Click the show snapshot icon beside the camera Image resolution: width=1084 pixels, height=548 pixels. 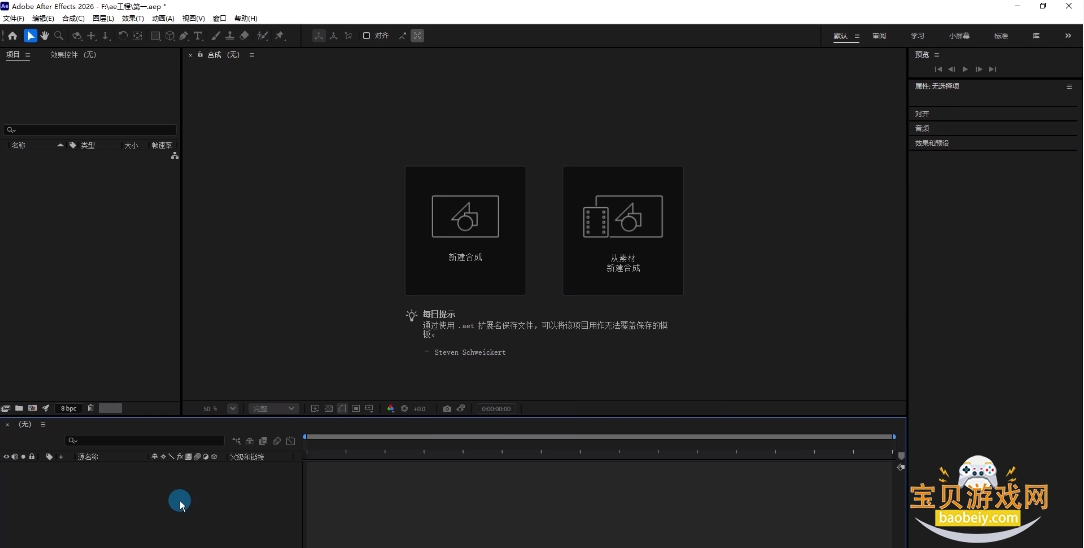[461, 408]
